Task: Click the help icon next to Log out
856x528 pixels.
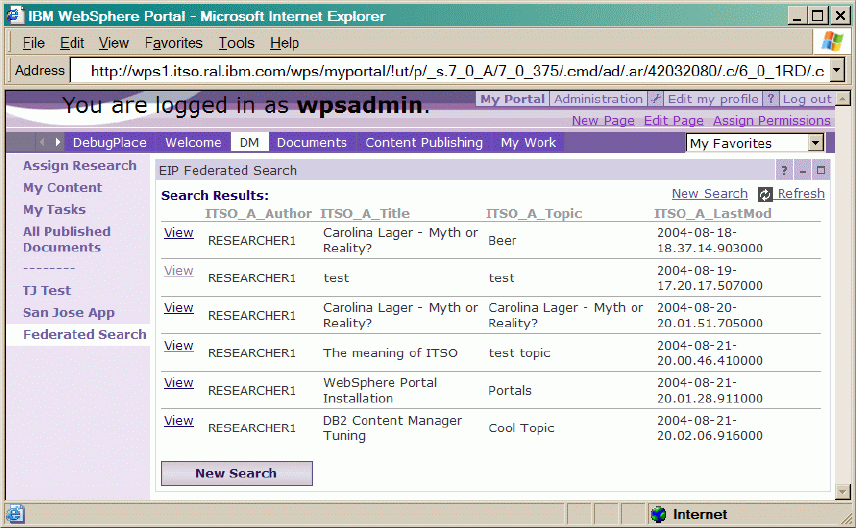Action: tap(771, 99)
